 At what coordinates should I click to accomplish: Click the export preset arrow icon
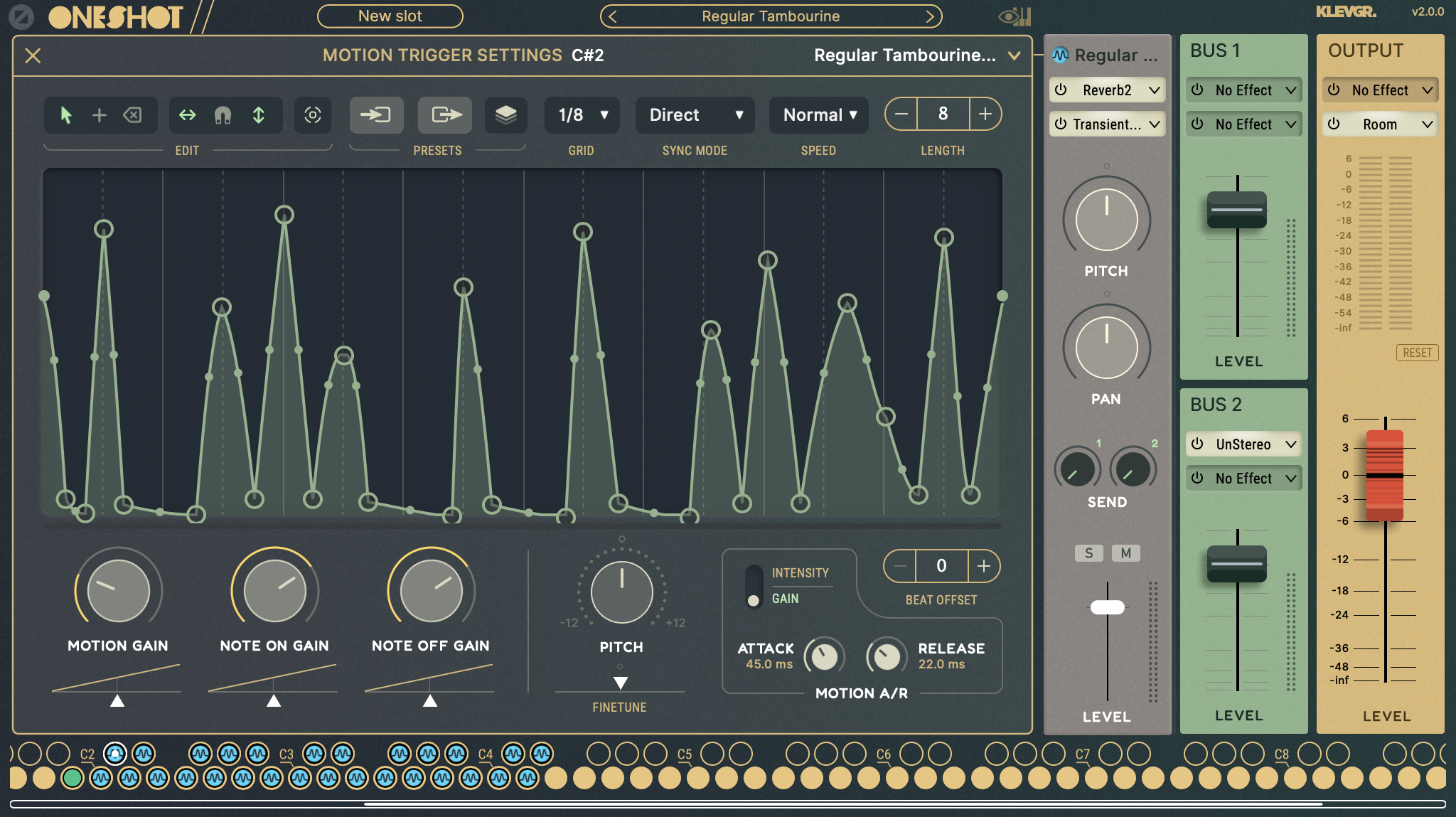pyautogui.click(x=445, y=114)
